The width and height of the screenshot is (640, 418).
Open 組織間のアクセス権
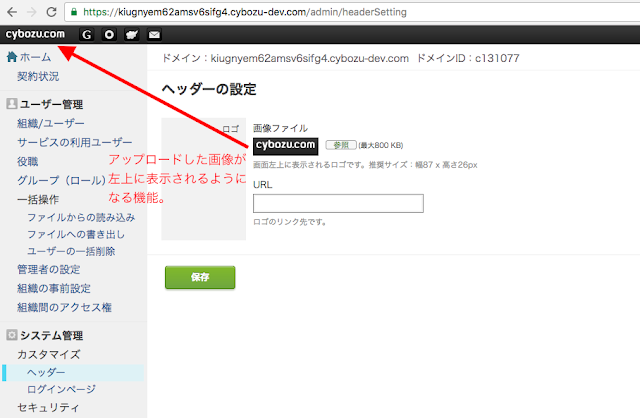(64, 307)
